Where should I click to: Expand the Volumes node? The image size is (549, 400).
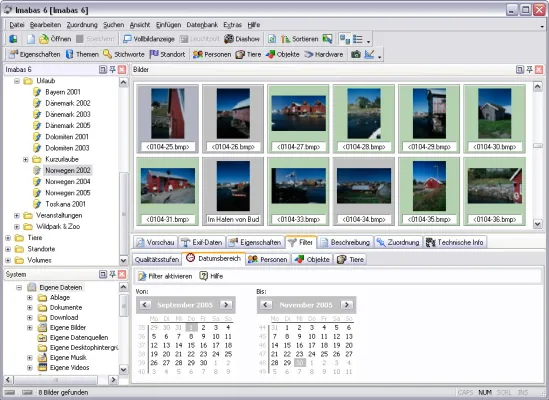pyautogui.click(x=8, y=260)
